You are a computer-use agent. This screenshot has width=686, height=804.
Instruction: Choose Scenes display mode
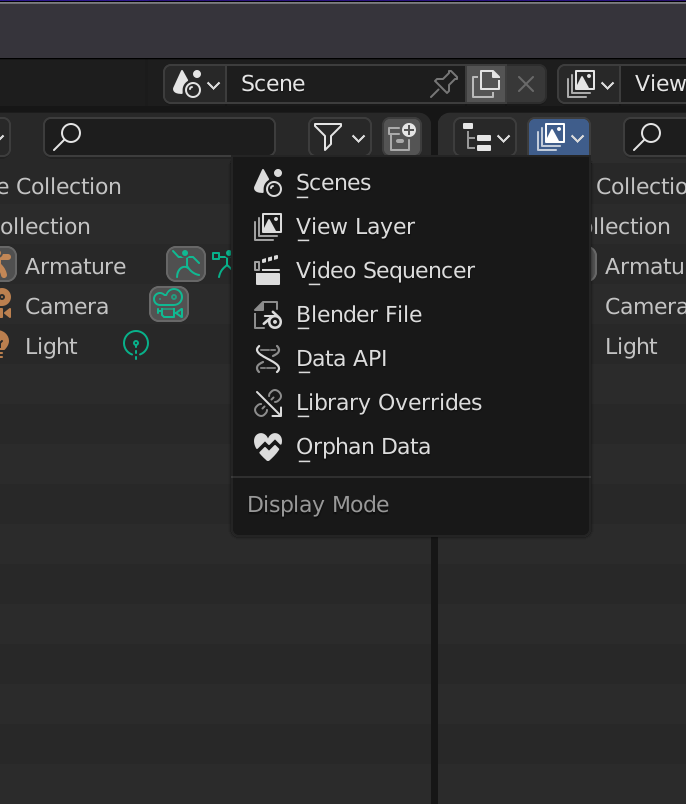point(411,183)
